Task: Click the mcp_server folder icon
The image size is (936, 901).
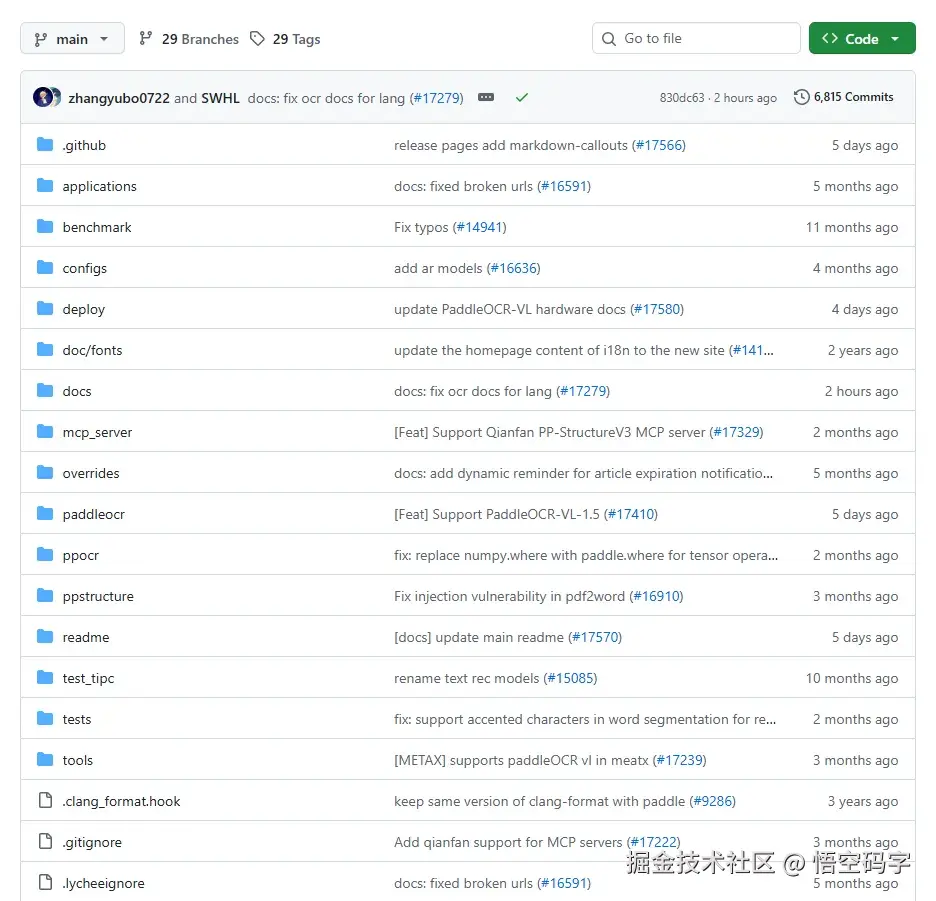Action: (x=45, y=432)
